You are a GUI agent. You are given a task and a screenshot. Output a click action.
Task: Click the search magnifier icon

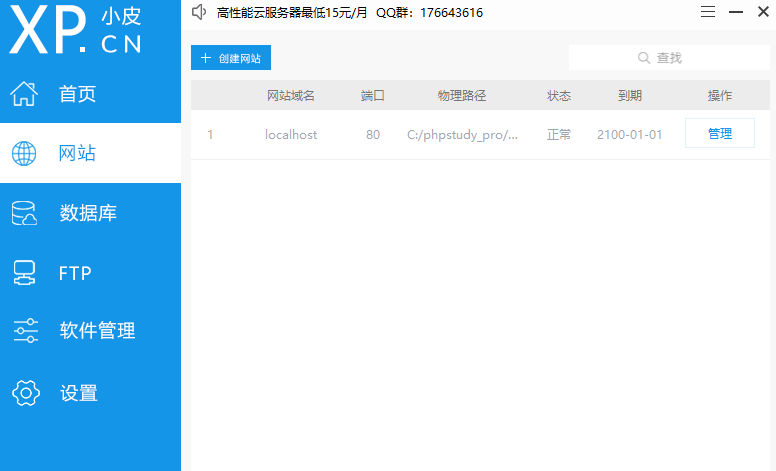click(643, 58)
